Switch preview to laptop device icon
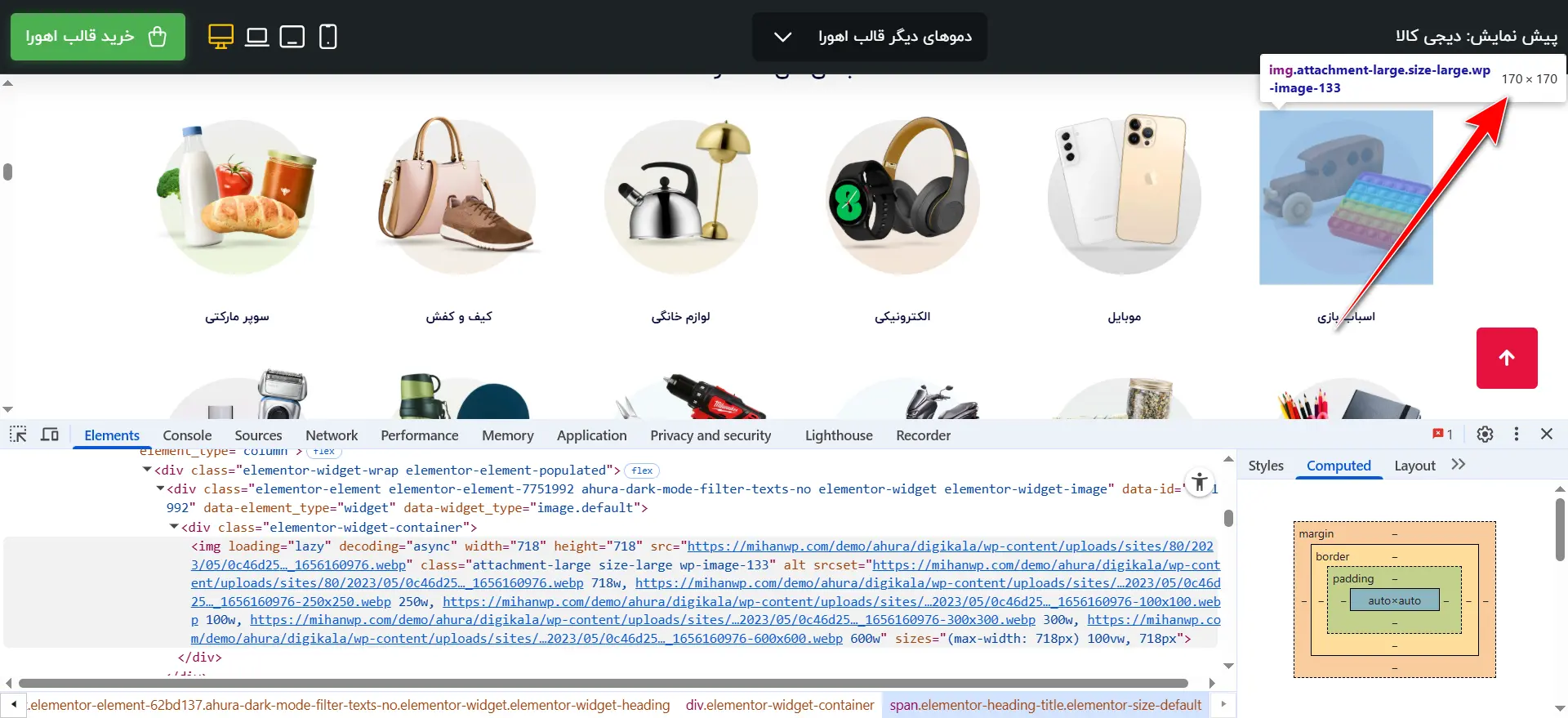Image resolution: width=1568 pixels, height=718 pixels. 256,37
